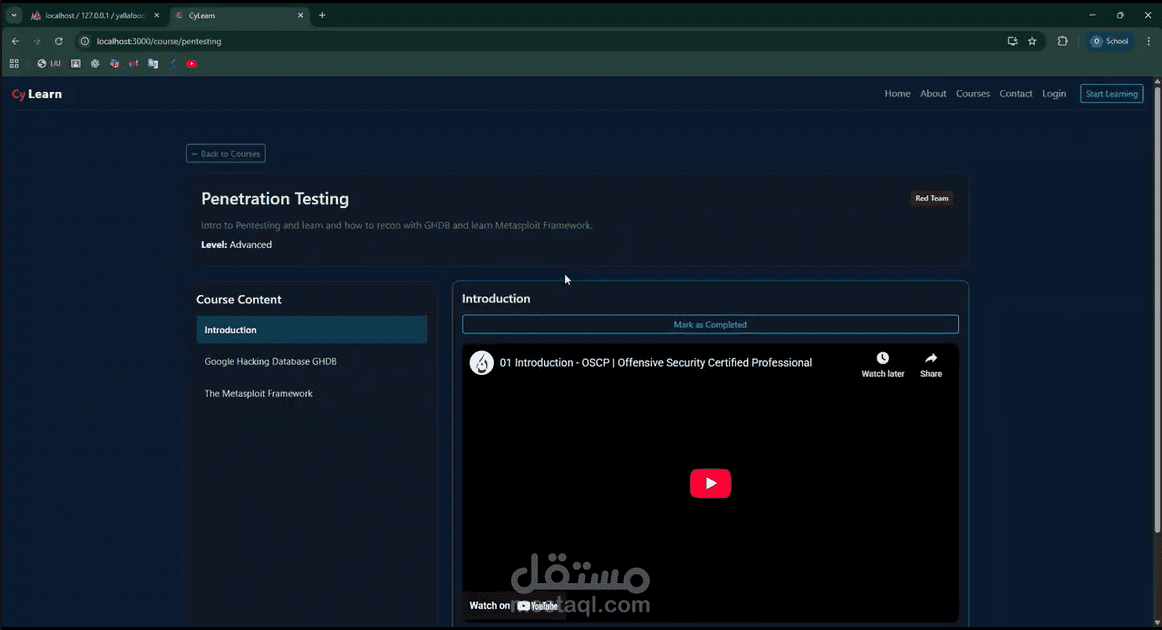The image size is (1162, 630).
Task: Click the install app icon in address bar
Action: pos(1012,42)
